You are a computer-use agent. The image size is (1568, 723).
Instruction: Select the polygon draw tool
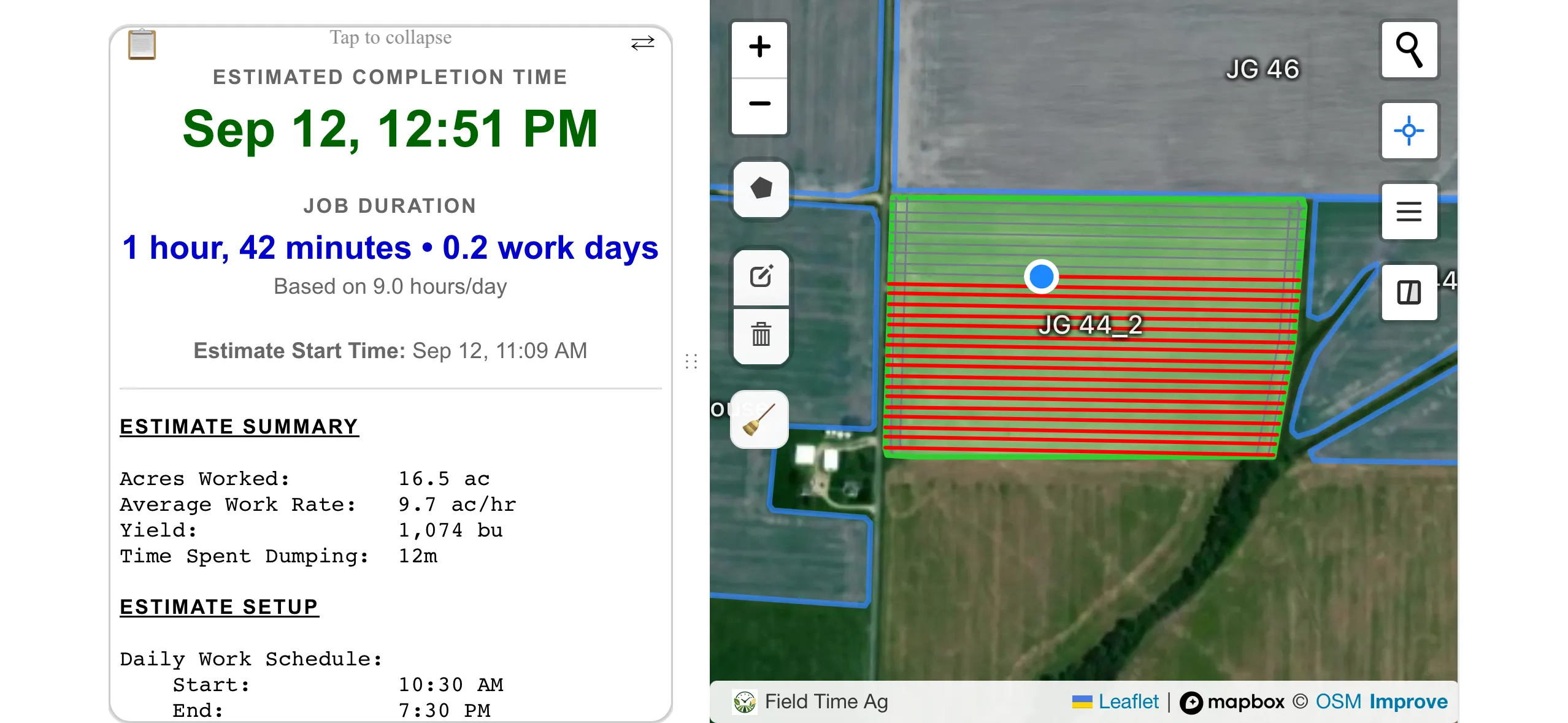[761, 189]
